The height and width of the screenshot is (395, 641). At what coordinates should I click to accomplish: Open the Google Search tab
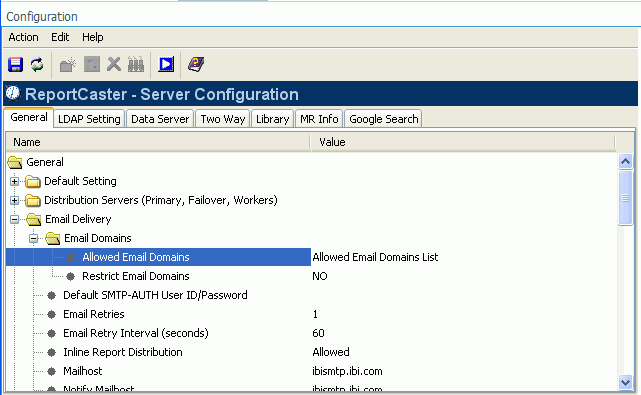coord(383,119)
